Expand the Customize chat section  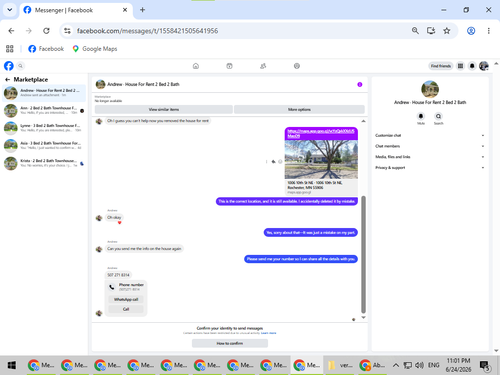point(429,135)
